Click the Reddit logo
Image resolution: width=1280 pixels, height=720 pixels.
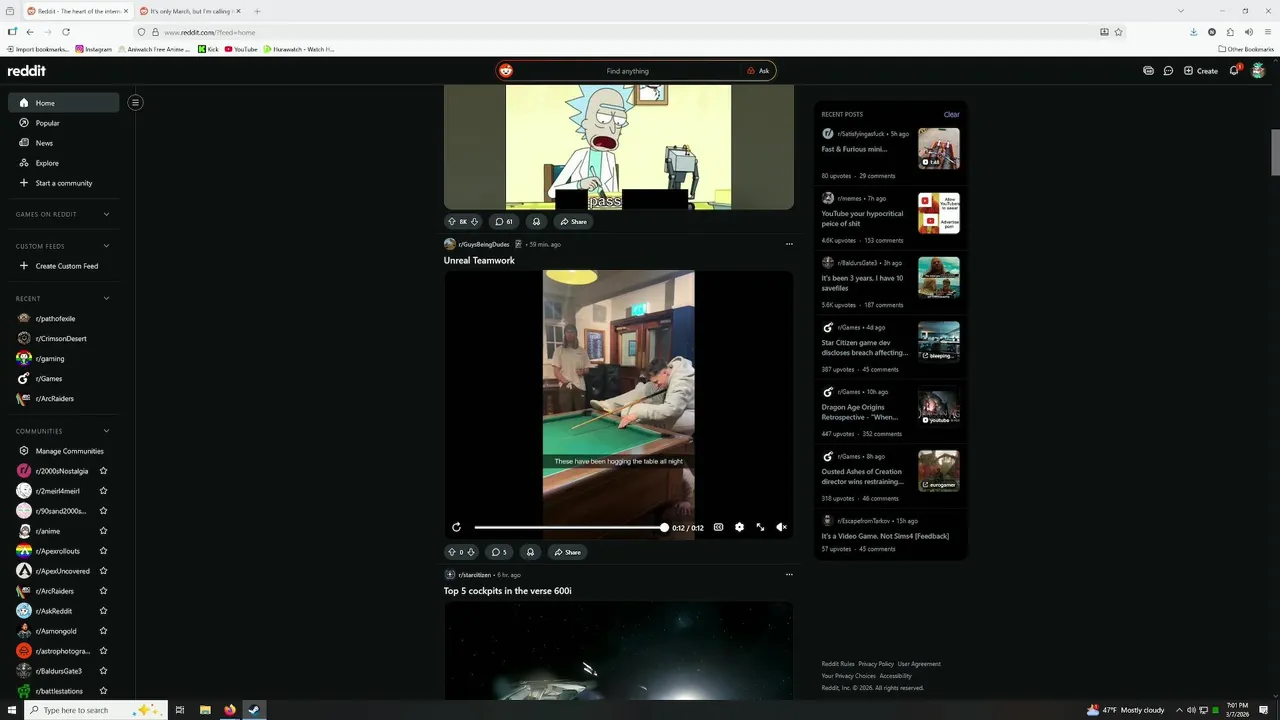[27, 71]
